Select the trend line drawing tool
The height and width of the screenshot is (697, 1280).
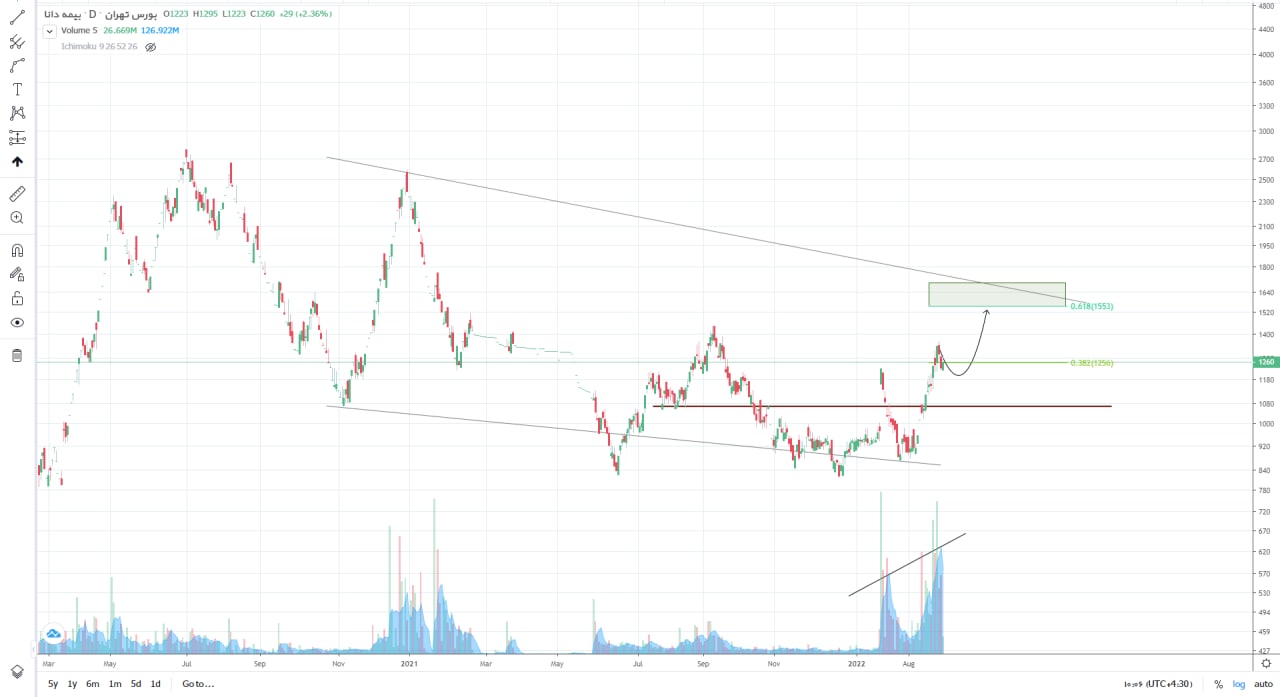(17, 17)
